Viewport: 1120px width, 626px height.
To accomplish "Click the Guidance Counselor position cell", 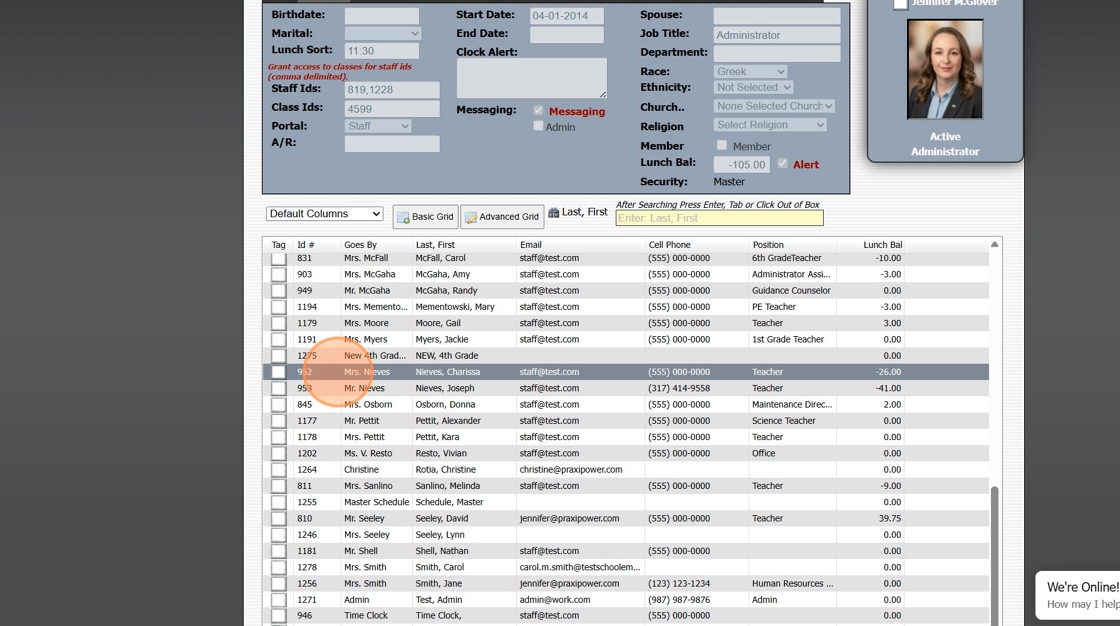I will (x=791, y=291).
